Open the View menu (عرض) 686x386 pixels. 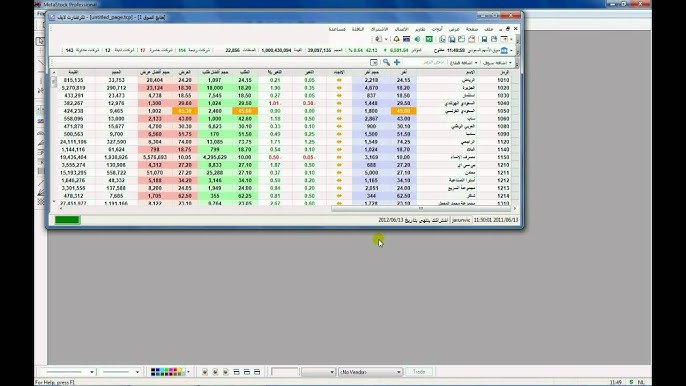pyautogui.click(x=454, y=29)
